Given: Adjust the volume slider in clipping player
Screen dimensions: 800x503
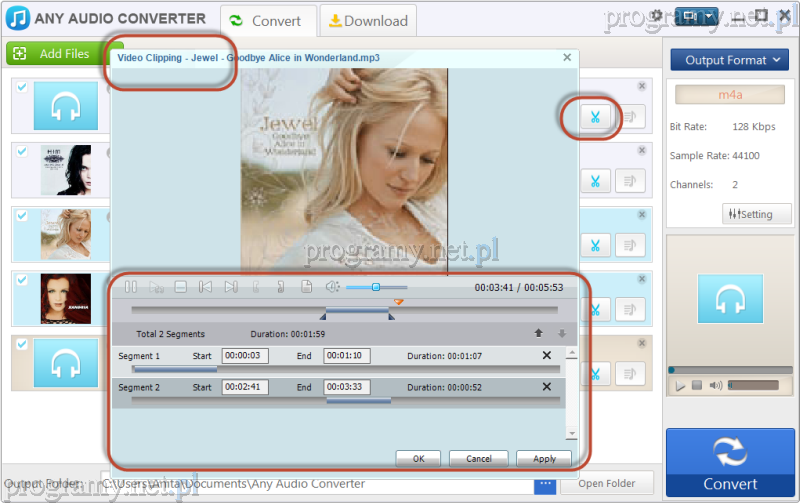Looking at the screenshot, I should pos(376,287).
